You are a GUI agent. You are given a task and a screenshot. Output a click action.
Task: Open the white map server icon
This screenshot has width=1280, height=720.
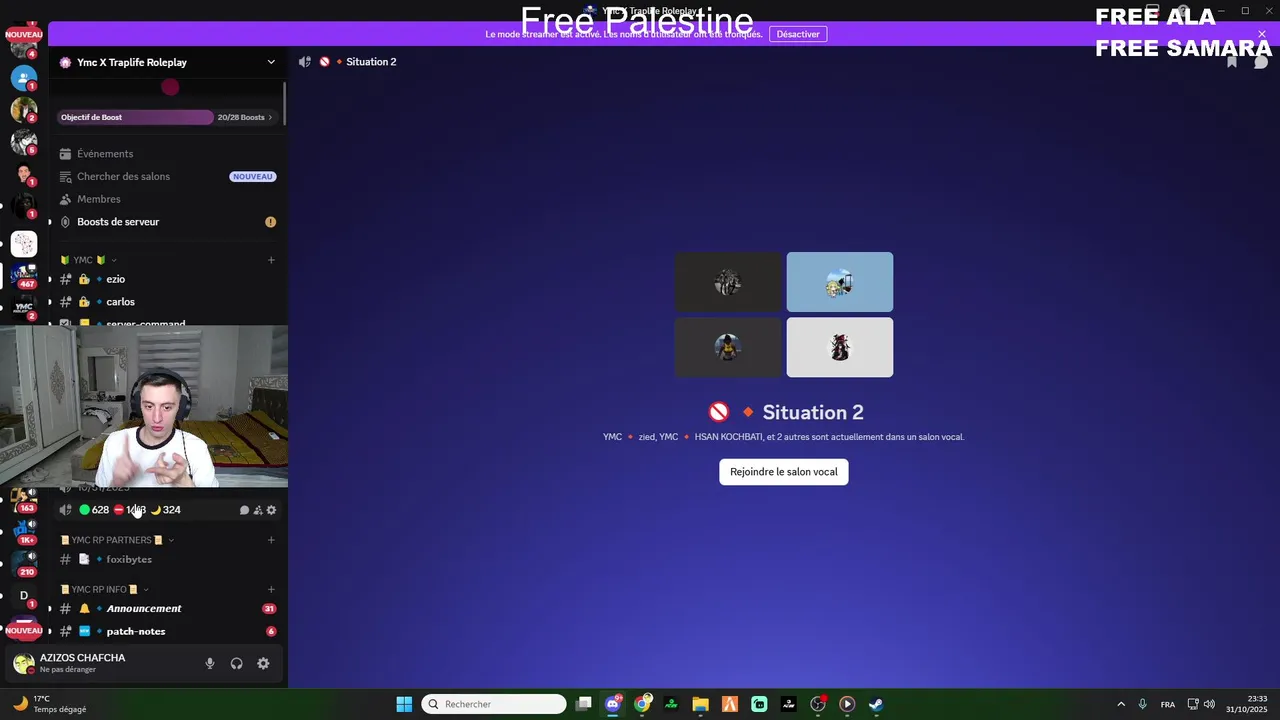(24, 244)
